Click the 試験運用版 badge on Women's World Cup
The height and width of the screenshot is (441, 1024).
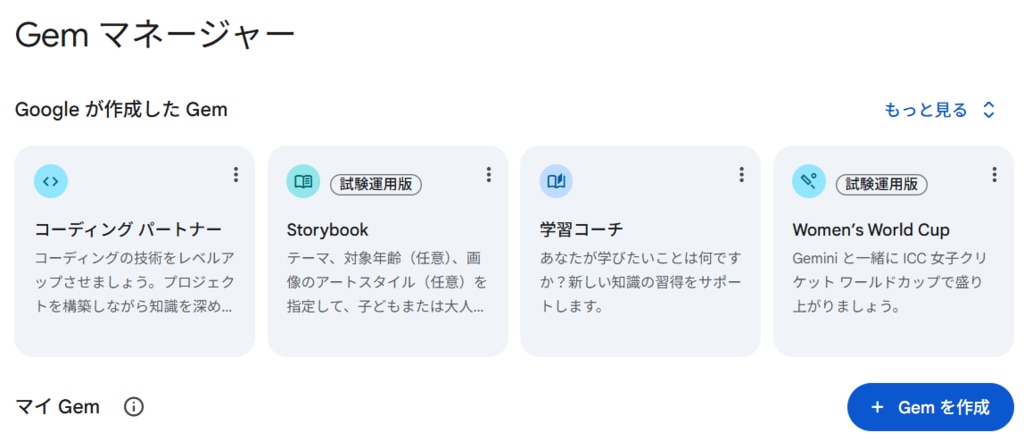click(881, 184)
